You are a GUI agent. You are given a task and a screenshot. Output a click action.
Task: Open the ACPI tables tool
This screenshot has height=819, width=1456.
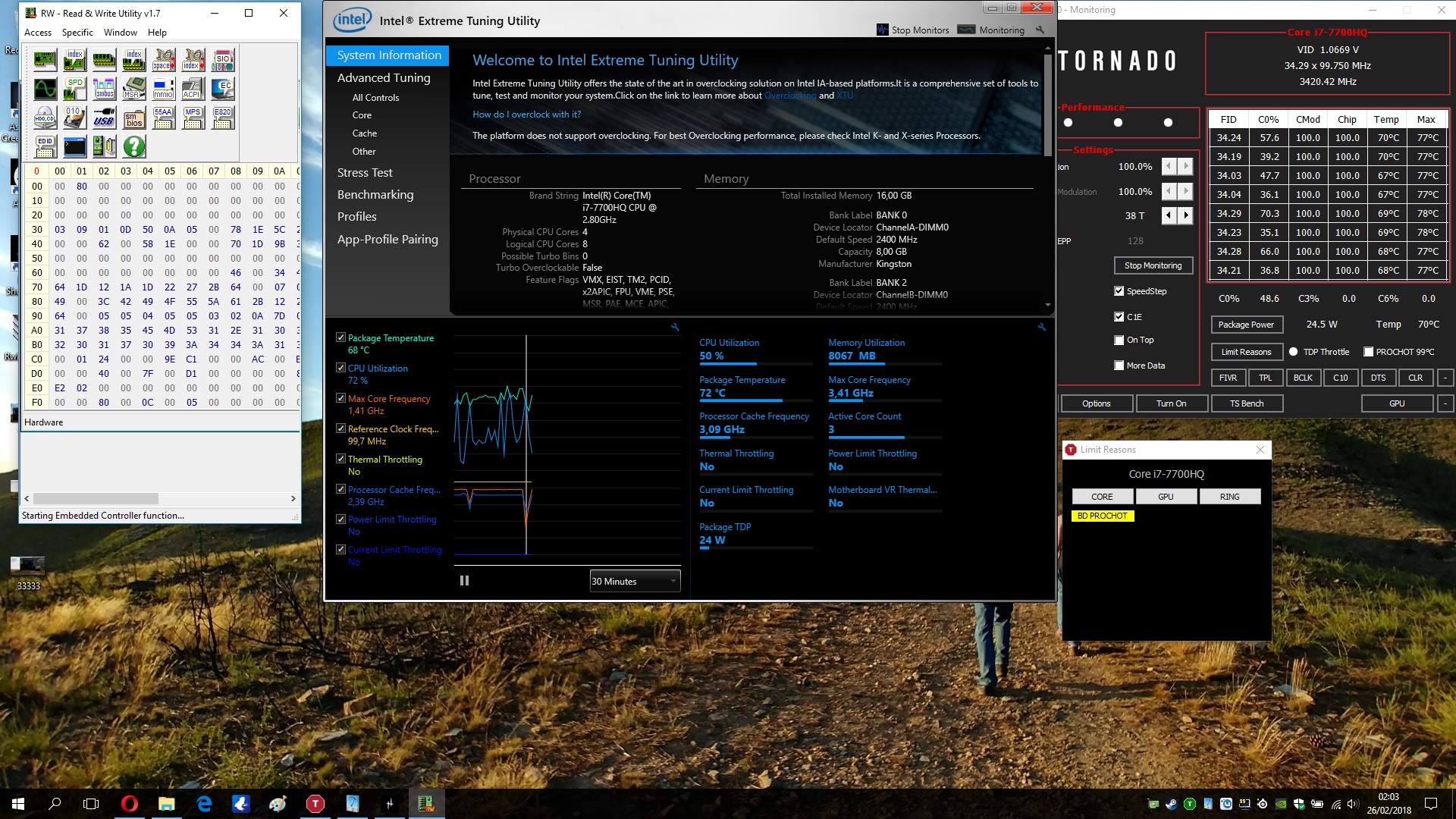(x=193, y=89)
